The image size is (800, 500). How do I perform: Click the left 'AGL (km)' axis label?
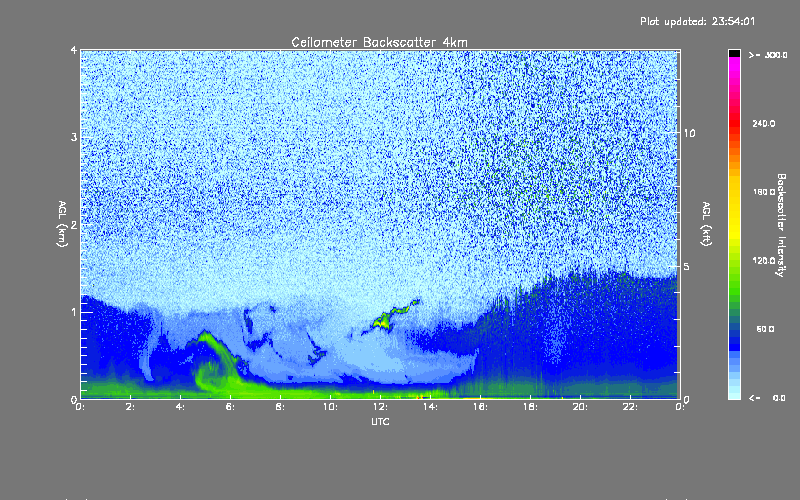pos(63,224)
